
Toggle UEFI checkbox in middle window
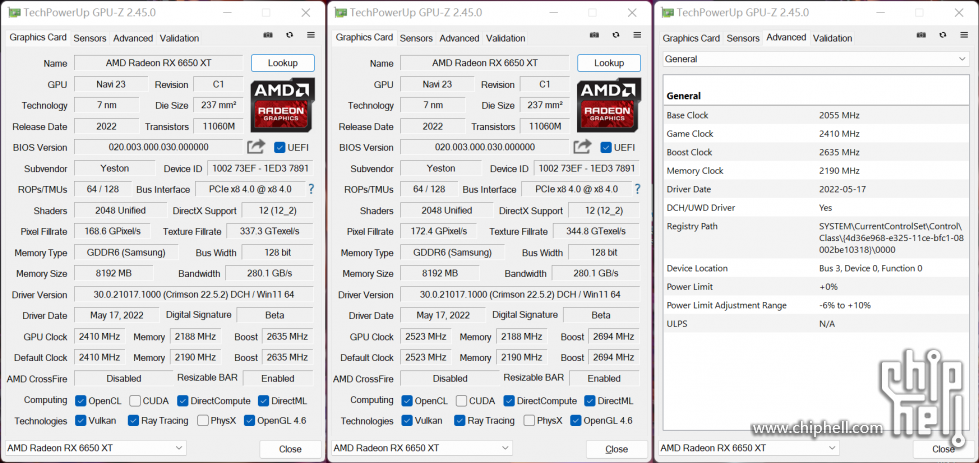pos(606,147)
